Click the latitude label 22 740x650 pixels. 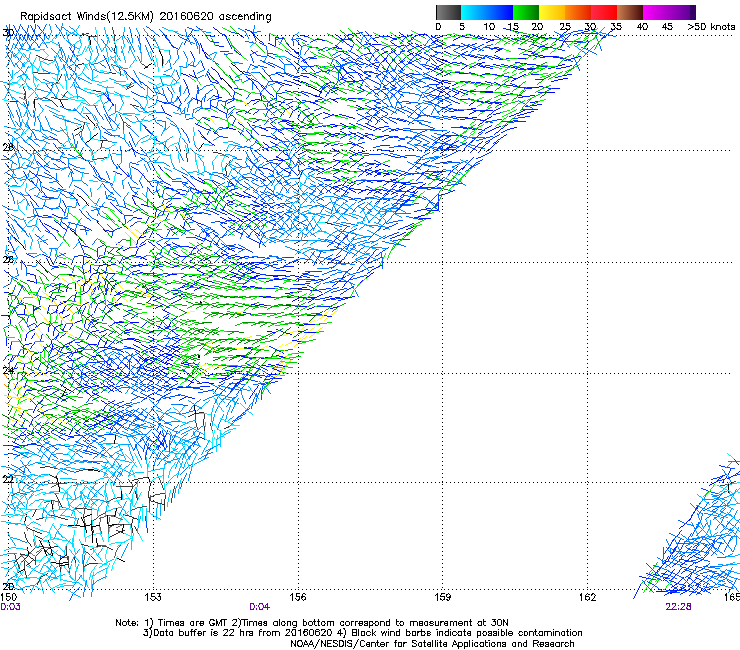tap(8, 480)
